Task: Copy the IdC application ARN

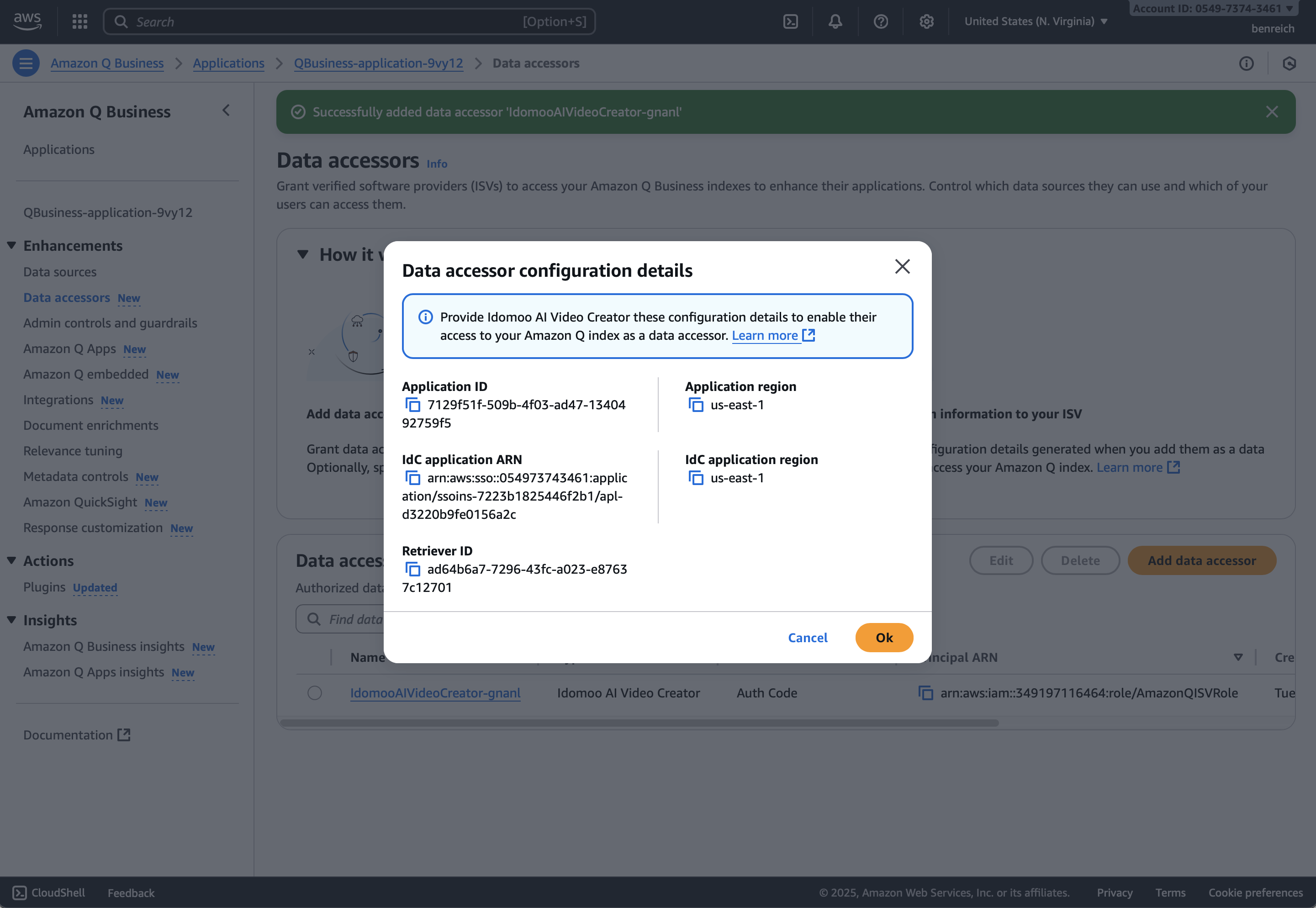Action: pos(412,478)
